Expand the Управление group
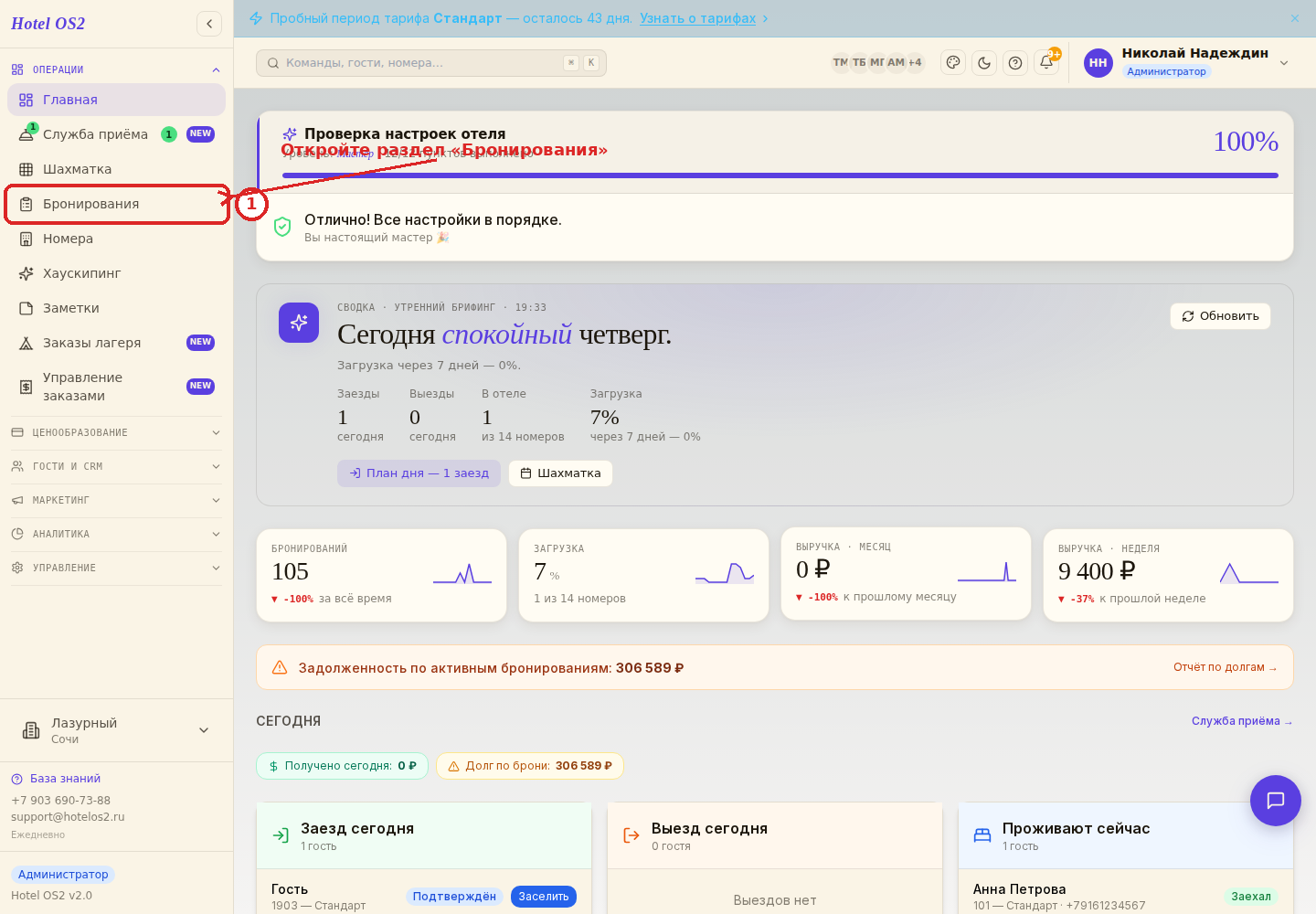 [116, 568]
